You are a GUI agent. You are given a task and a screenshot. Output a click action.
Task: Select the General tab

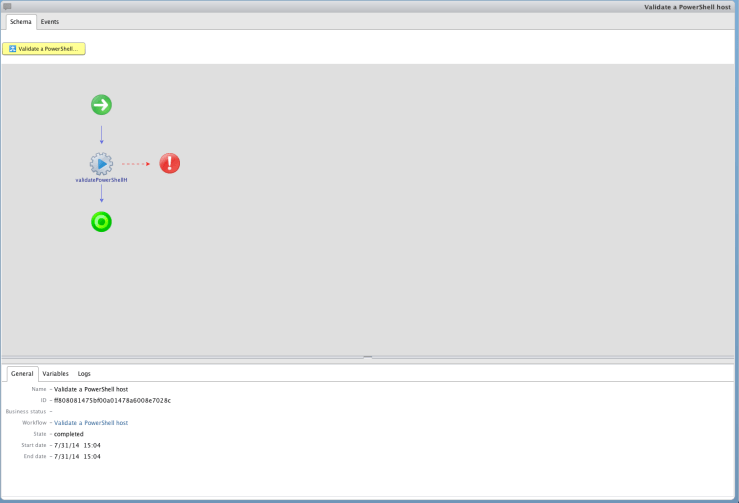22,373
